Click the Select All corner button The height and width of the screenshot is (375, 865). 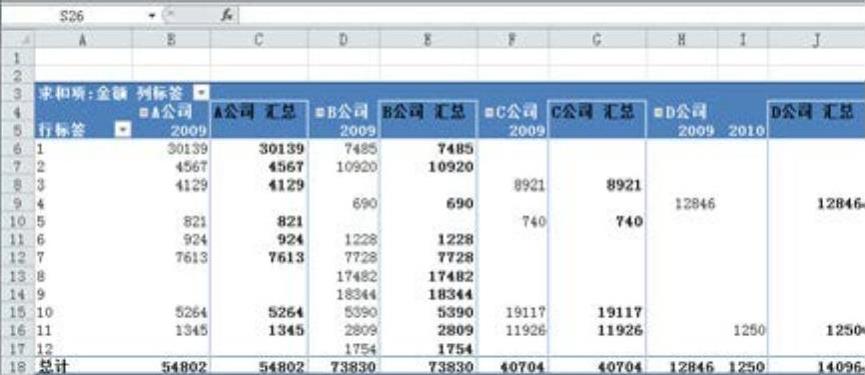click(18, 39)
